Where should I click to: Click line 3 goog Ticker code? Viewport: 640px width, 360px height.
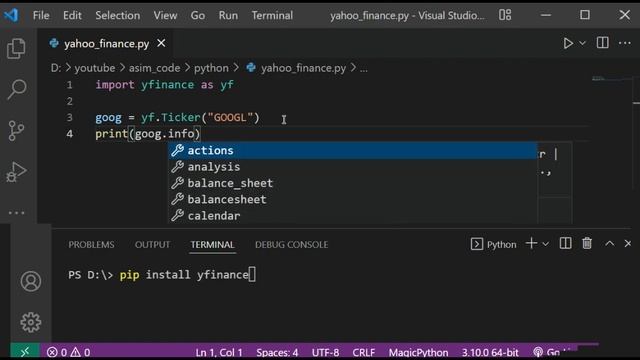click(177, 118)
